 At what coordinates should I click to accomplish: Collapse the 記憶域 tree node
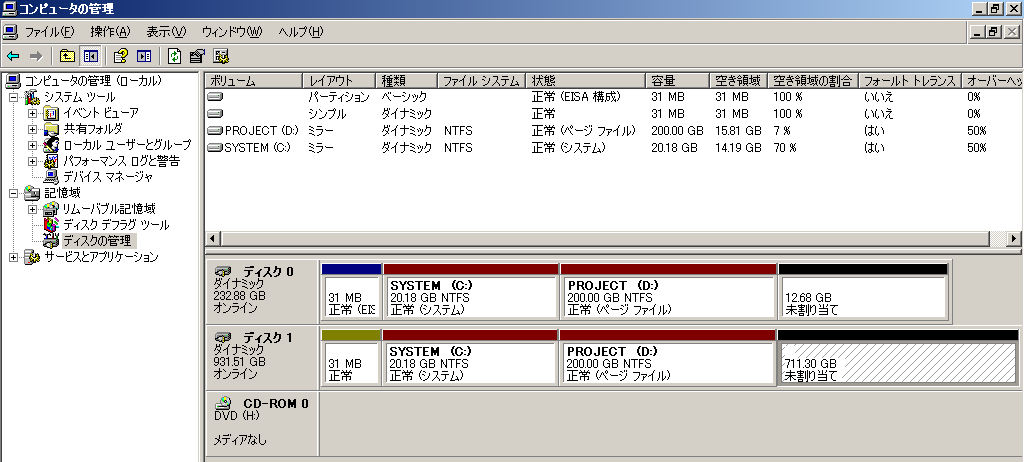click(14, 193)
